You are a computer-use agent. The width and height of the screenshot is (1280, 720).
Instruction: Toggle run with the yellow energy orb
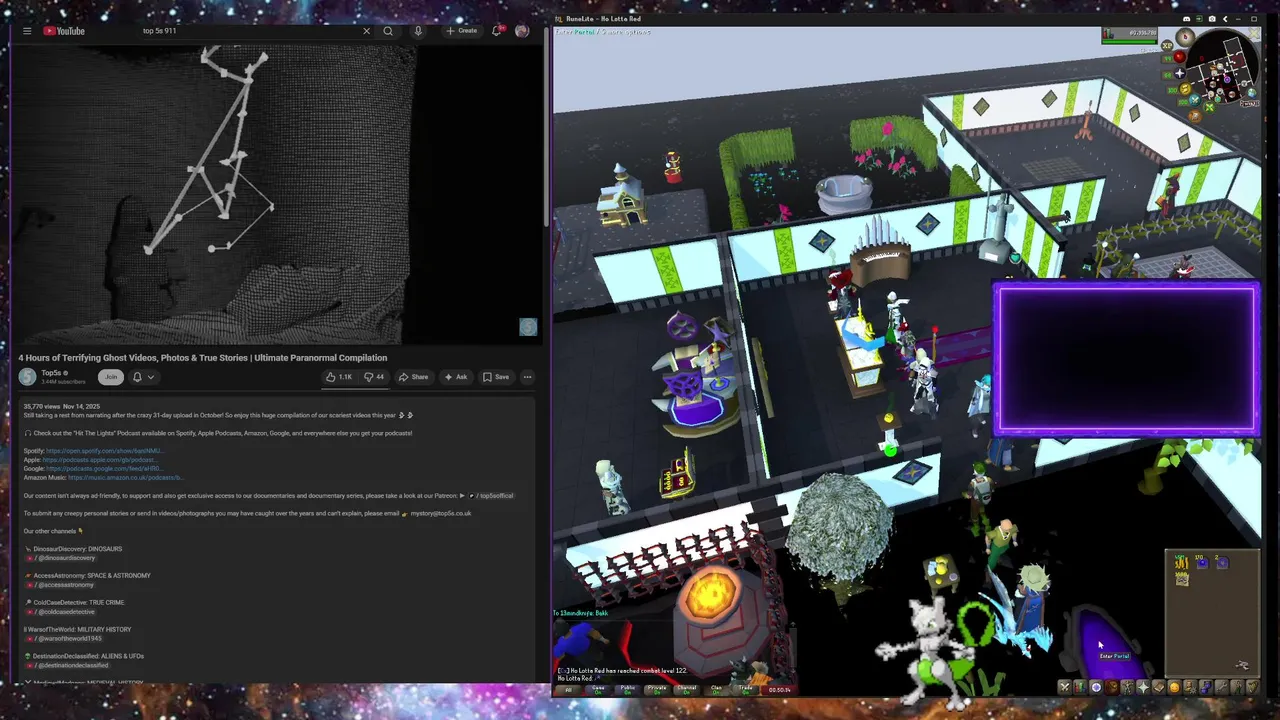click(1185, 89)
